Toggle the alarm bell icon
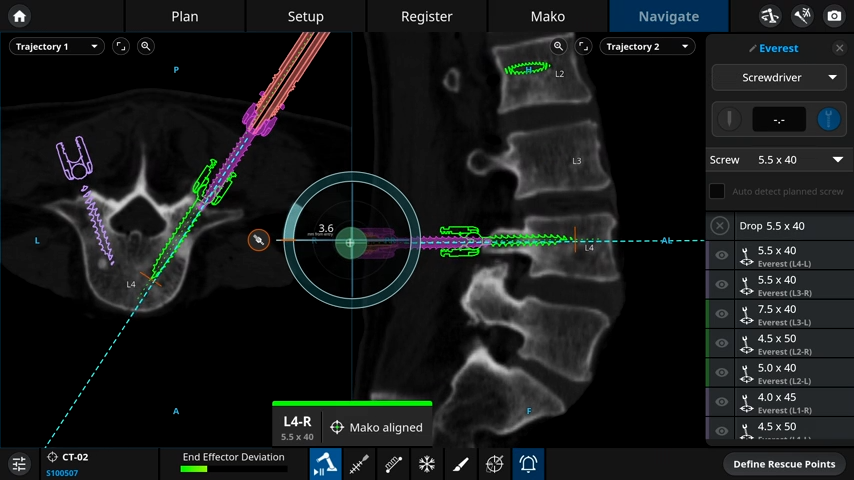The image size is (854, 480). pyautogui.click(x=528, y=464)
